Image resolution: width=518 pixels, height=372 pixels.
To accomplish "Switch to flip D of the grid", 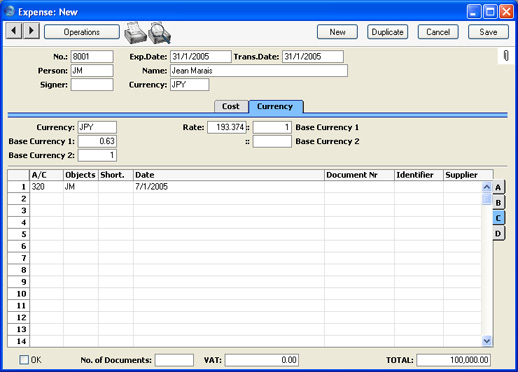I will pos(498,233).
